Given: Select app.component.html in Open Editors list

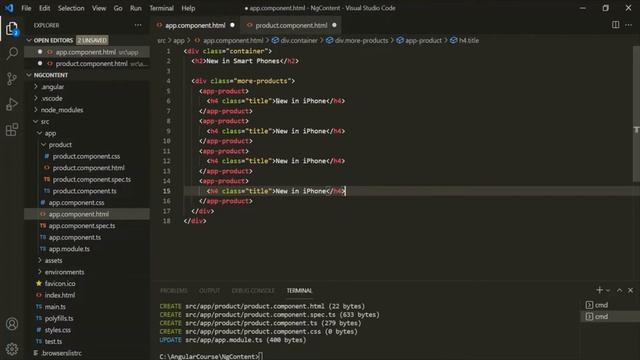Looking at the screenshot, I should (87, 52).
